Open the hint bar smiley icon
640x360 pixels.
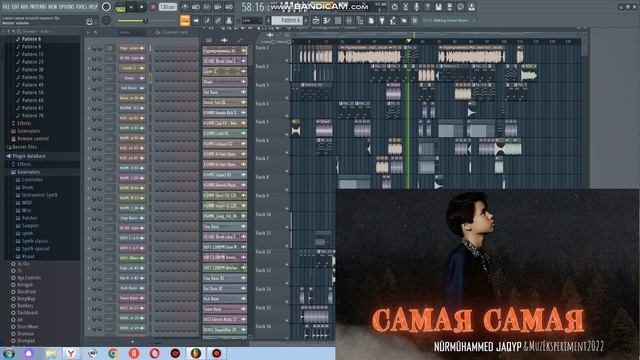[x=89, y=21]
